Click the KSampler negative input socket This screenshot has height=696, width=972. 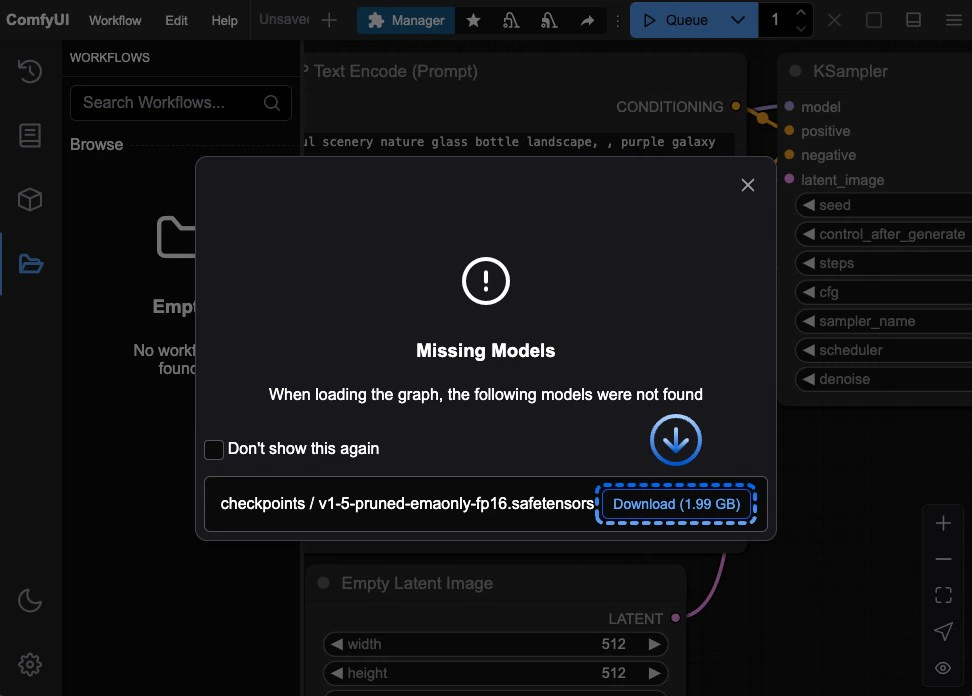789,154
